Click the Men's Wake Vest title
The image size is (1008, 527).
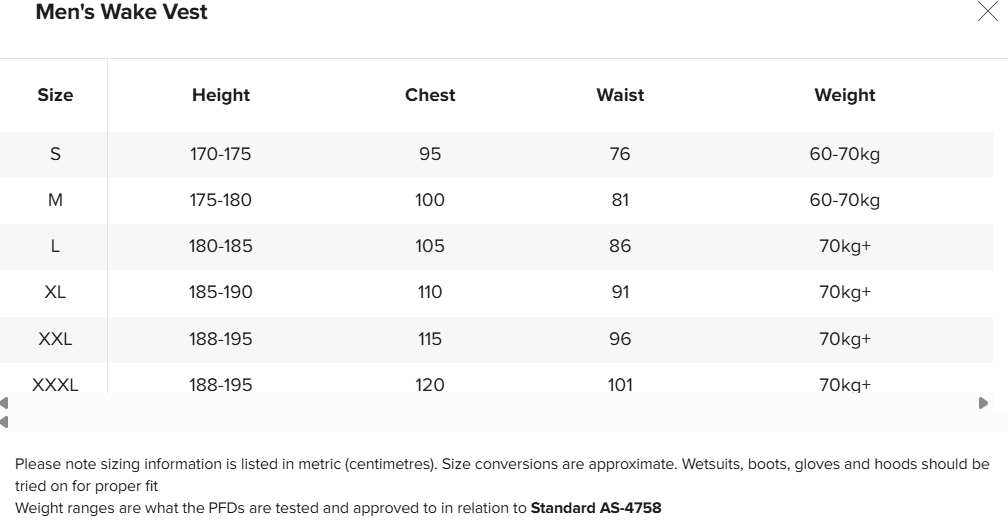pos(122,13)
